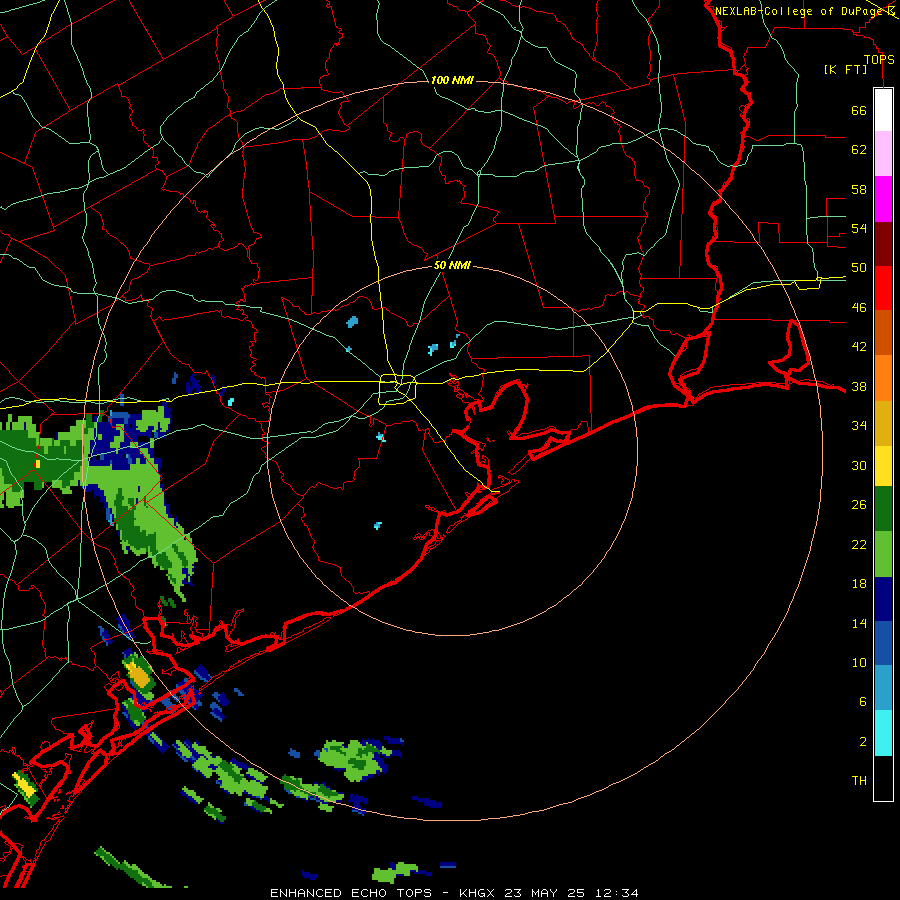The width and height of the screenshot is (900, 900).
Task: Click the K FT units label
Action: tap(845, 70)
